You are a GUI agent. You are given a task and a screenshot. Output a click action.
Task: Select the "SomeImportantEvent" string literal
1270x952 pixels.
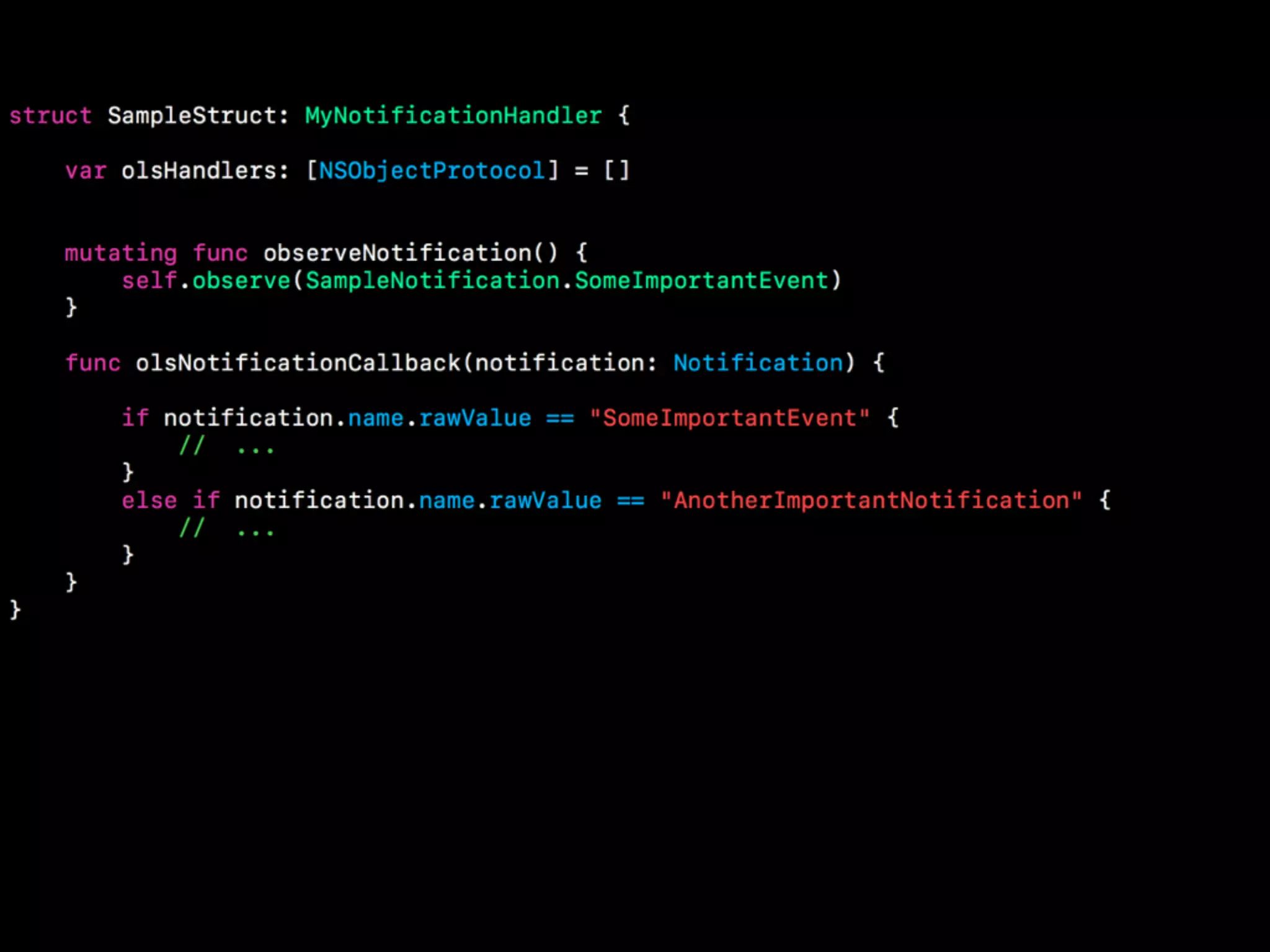point(729,418)
